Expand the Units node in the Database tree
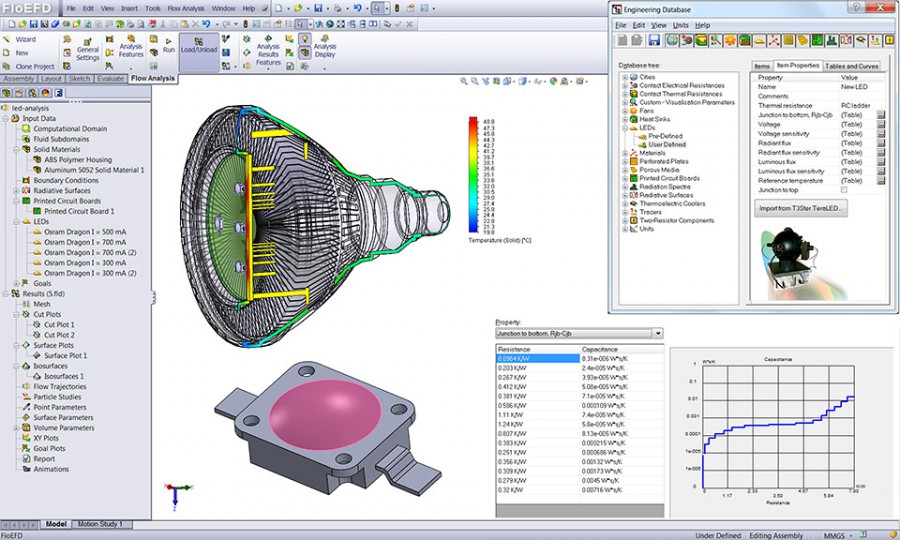 (624, 229)
